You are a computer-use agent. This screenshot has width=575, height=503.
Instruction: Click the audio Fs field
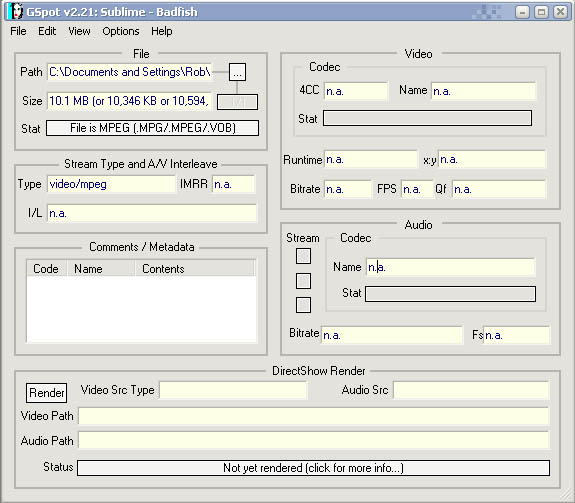point(516,335)
